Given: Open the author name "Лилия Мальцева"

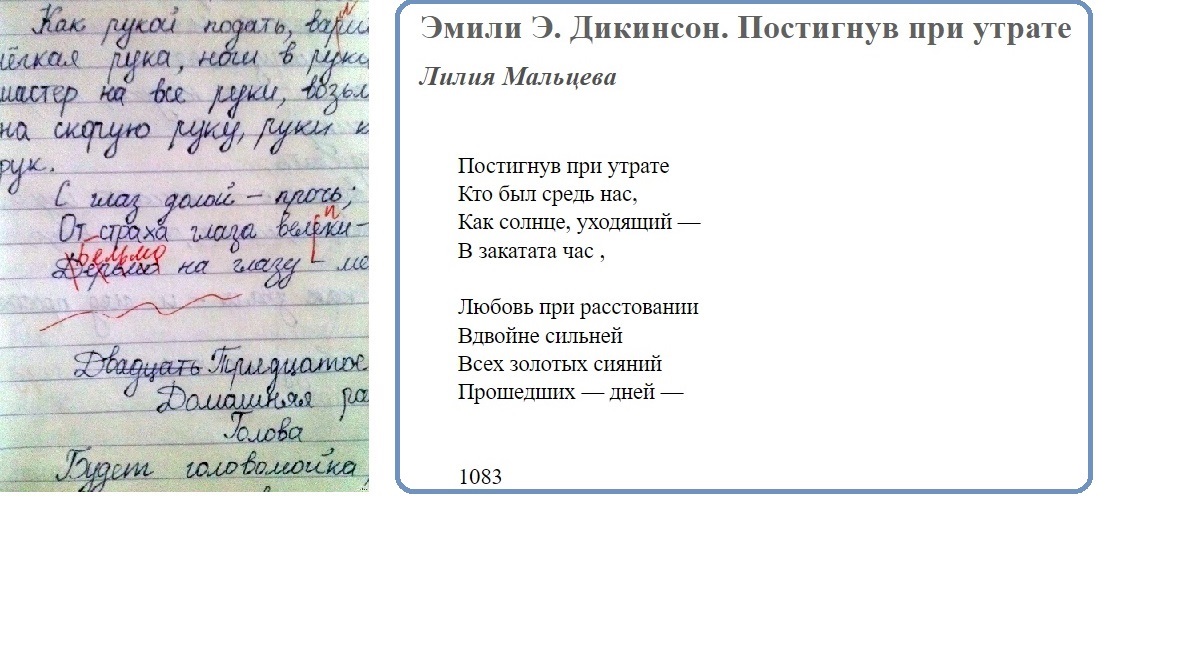Looking at the screenshot, I should [x=517, y=78].
